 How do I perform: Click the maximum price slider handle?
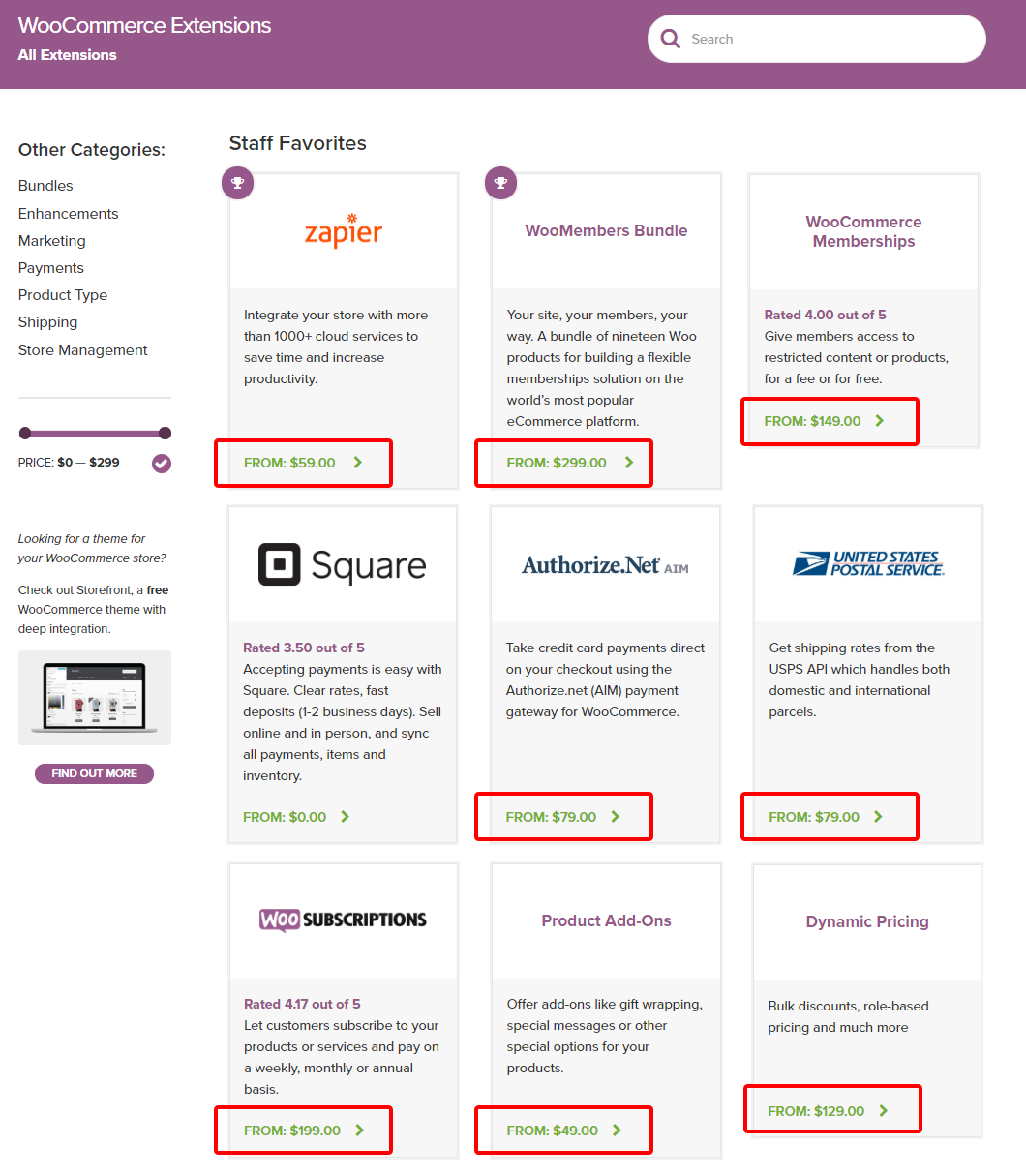click(166, 434)
